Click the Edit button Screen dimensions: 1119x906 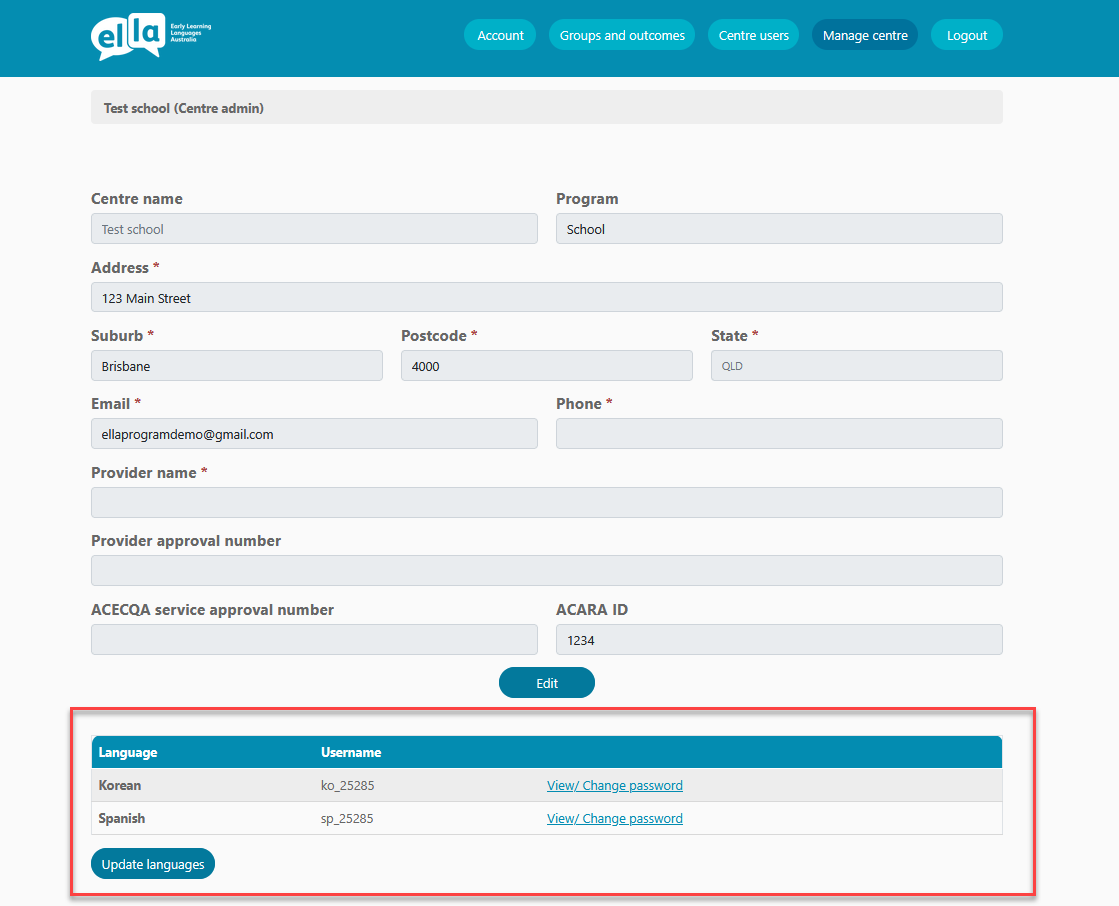click(x=546, y=682)
